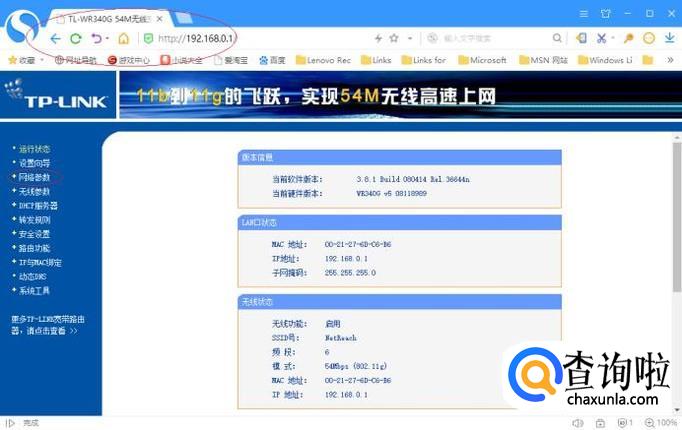Show more bookmarks with the double chevron
The height and width of the screenshot is (430, 682).
pyautogui.click(x=670, y=60)
